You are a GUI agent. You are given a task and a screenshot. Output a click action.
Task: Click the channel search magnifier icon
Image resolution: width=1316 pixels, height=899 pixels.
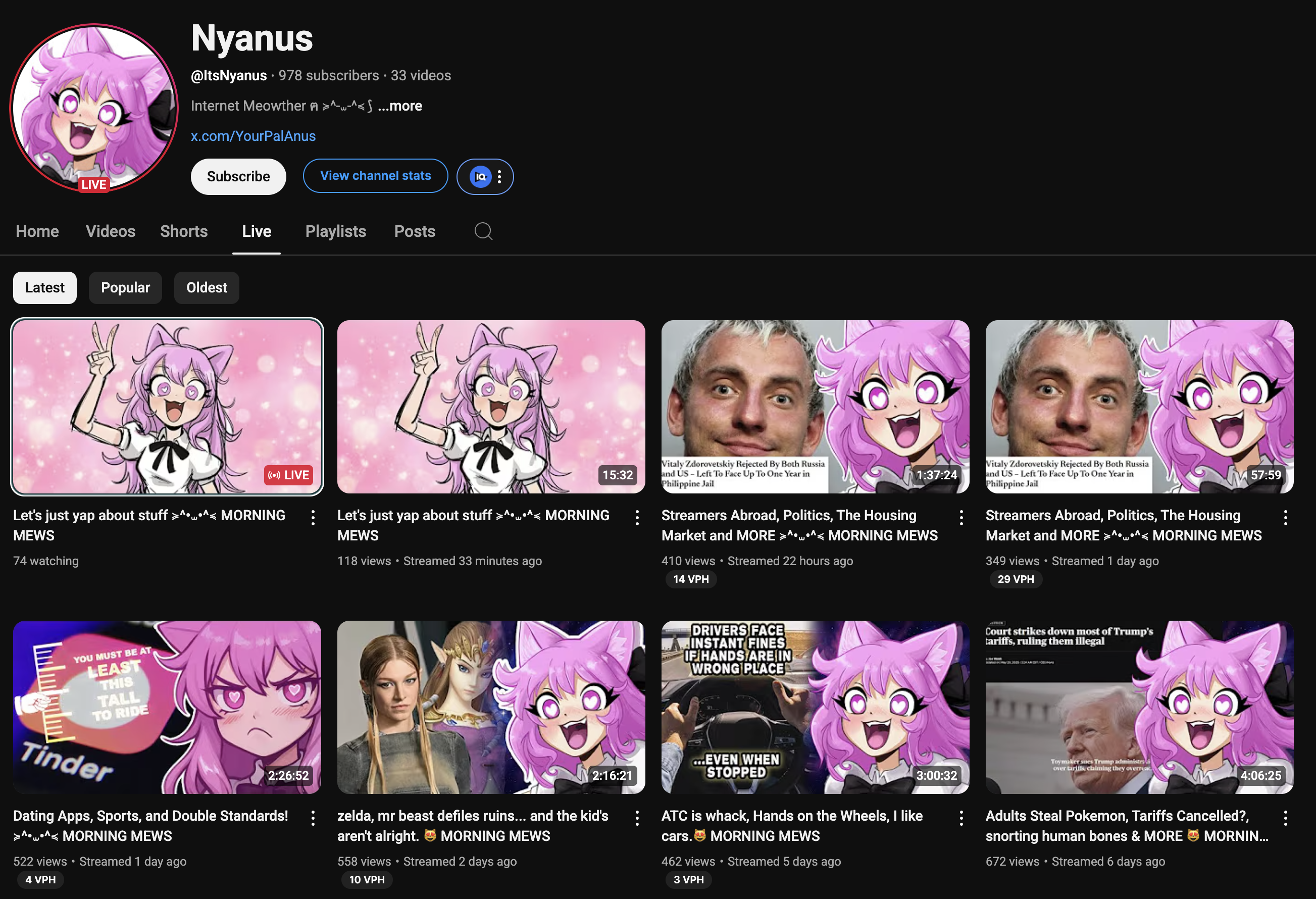(483, 231)
